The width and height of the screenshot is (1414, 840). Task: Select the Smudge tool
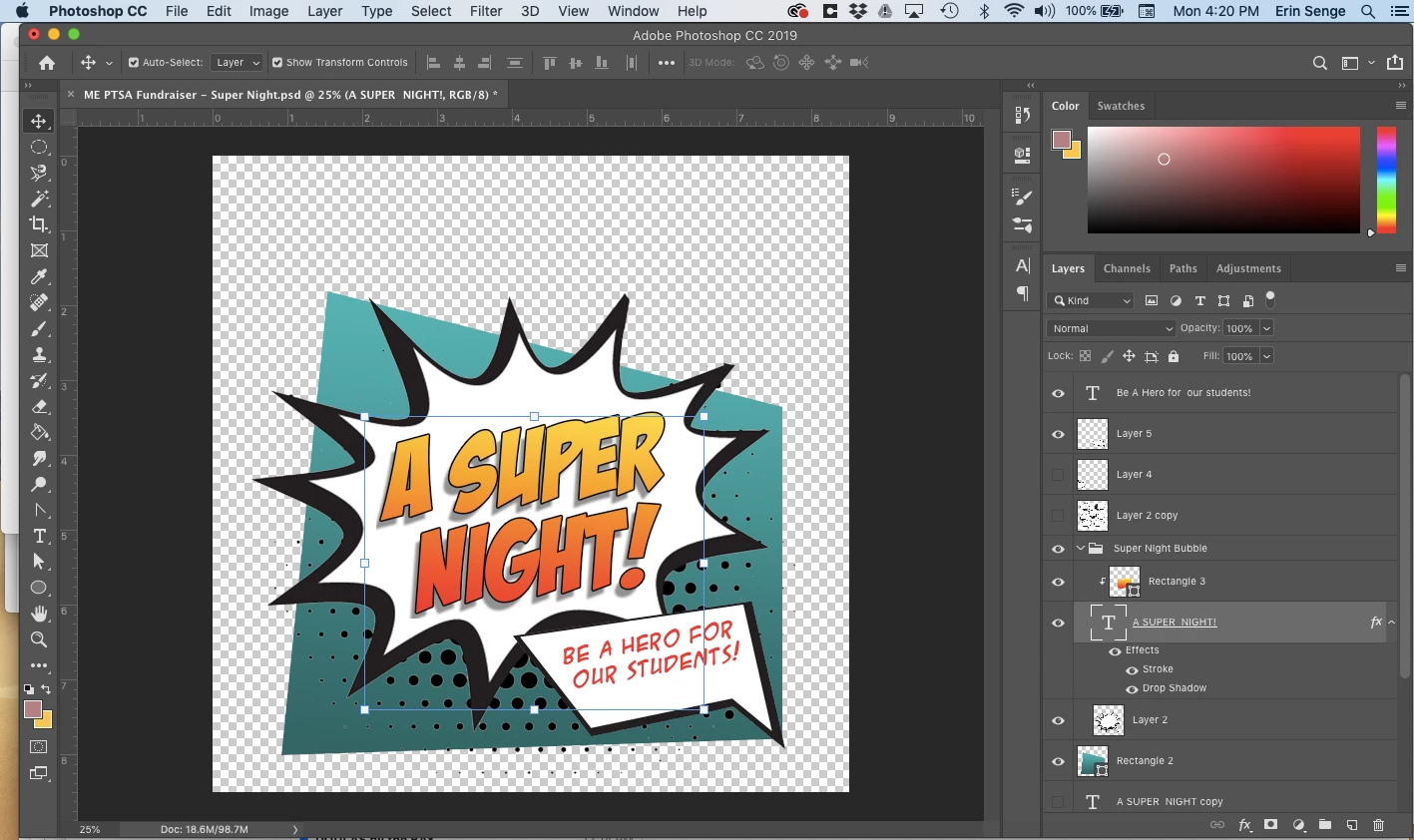(39, 458)
